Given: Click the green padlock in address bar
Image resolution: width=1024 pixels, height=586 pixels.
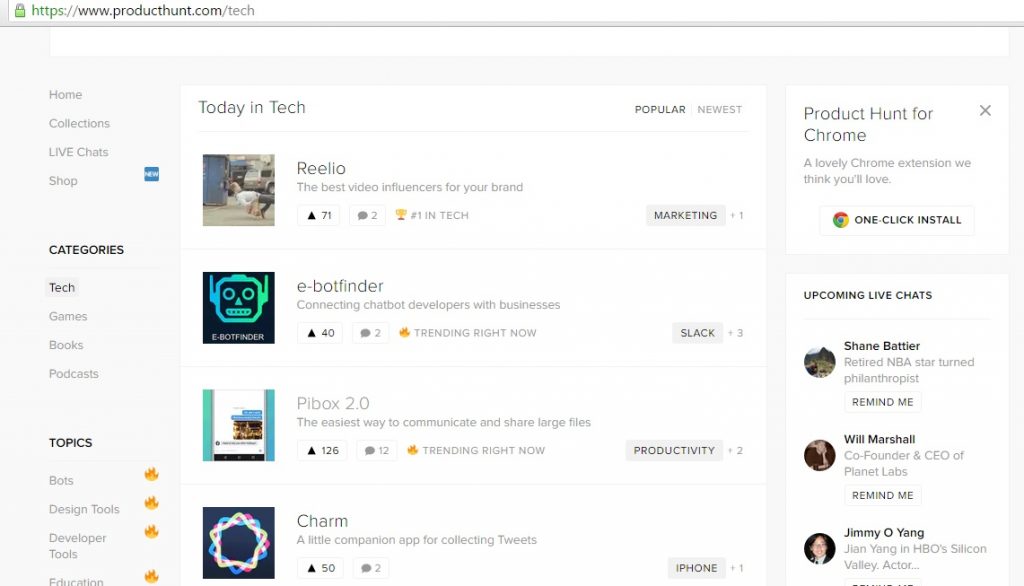Looking at the screenshot, I should click(x=19, y=11).
